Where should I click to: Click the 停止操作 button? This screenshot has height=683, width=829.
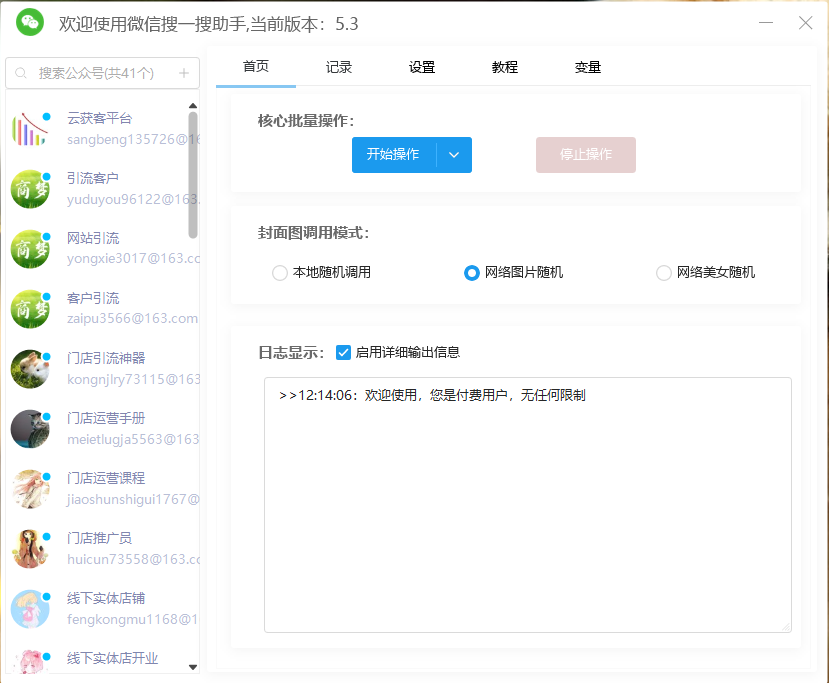[586, 155]
